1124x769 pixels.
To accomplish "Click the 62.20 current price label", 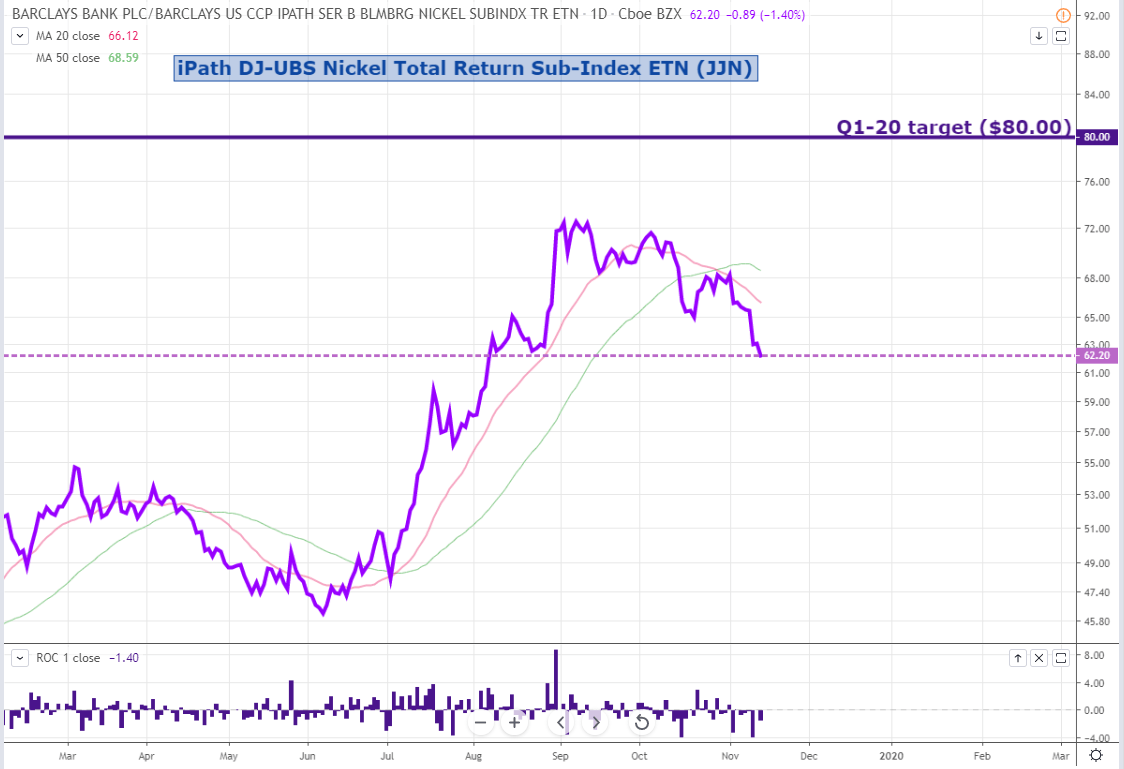I will pos(1097,355).
